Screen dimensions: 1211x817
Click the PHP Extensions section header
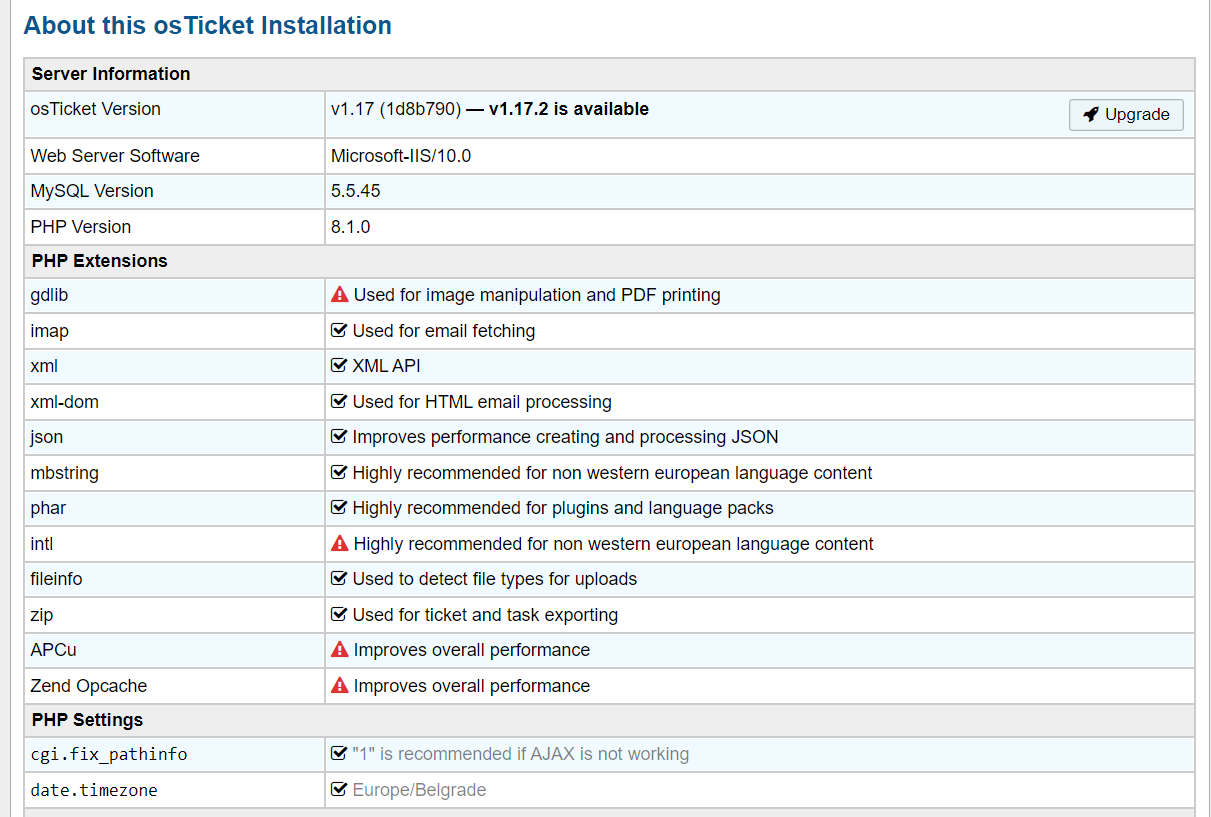(x=100, y=261)
